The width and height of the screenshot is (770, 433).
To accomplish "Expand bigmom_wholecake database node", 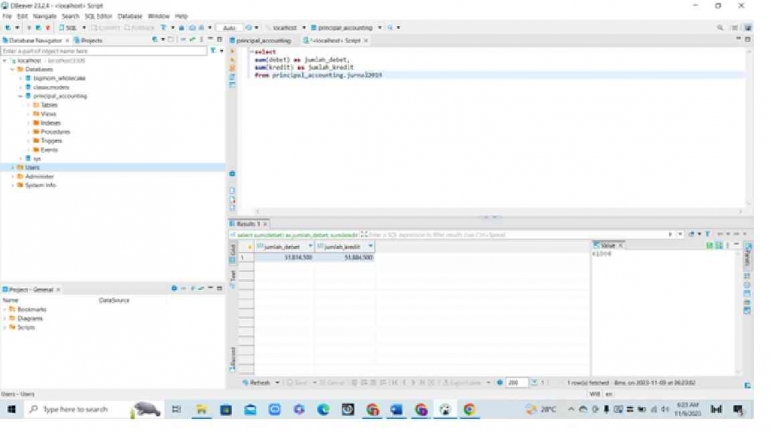I will tap(21, 79).
